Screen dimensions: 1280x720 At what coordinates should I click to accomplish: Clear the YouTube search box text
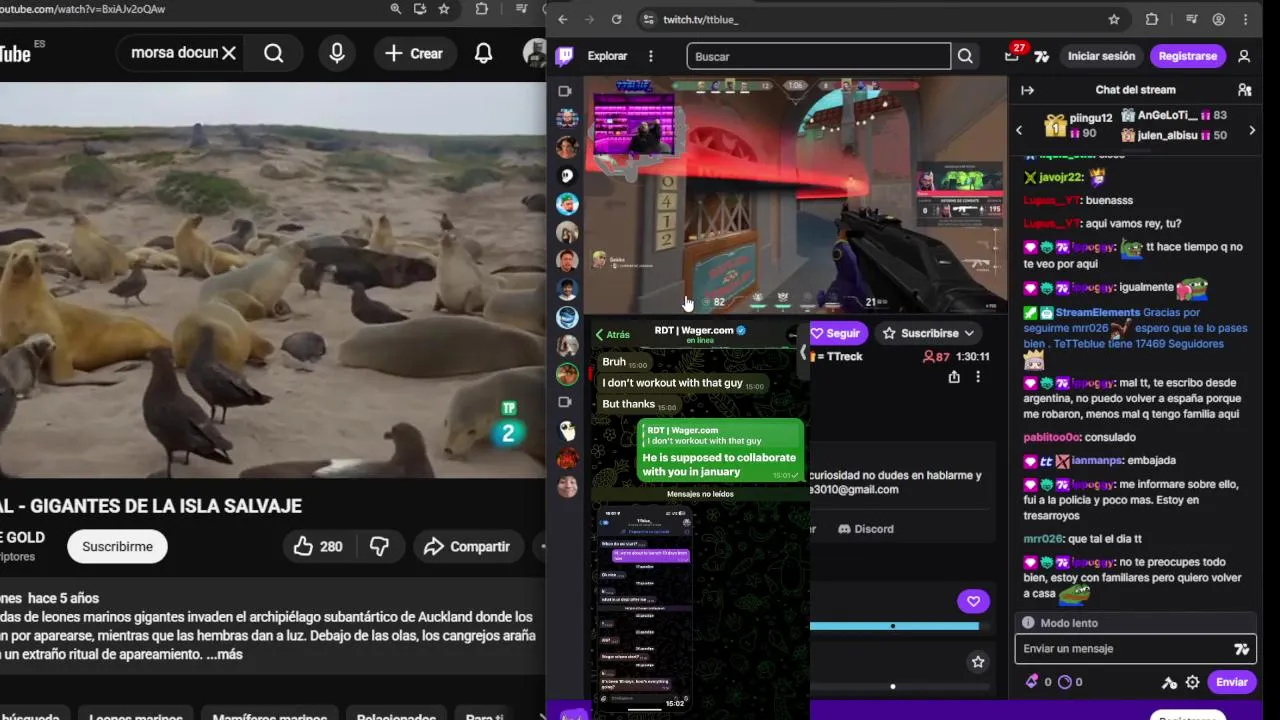pos(229,53)
